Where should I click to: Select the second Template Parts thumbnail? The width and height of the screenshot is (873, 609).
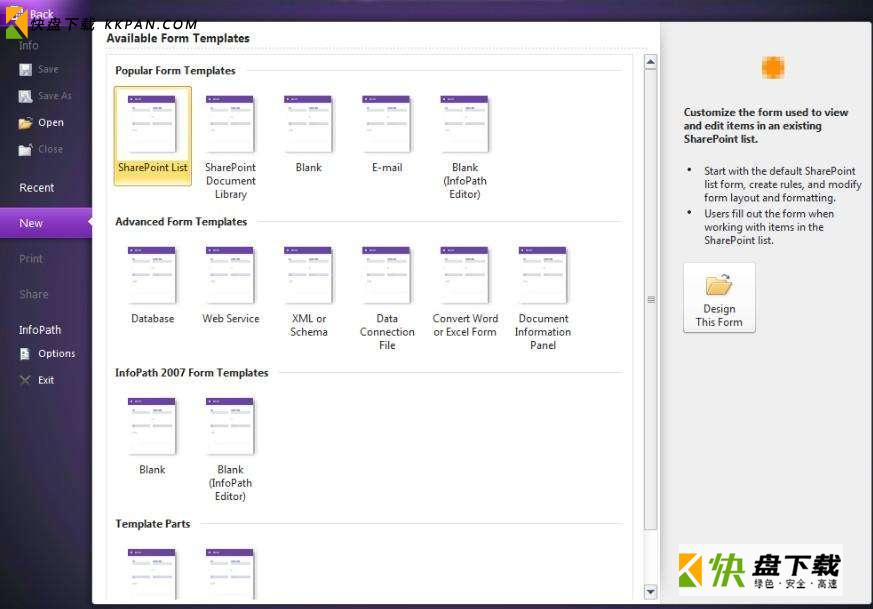tap(230, 573)
